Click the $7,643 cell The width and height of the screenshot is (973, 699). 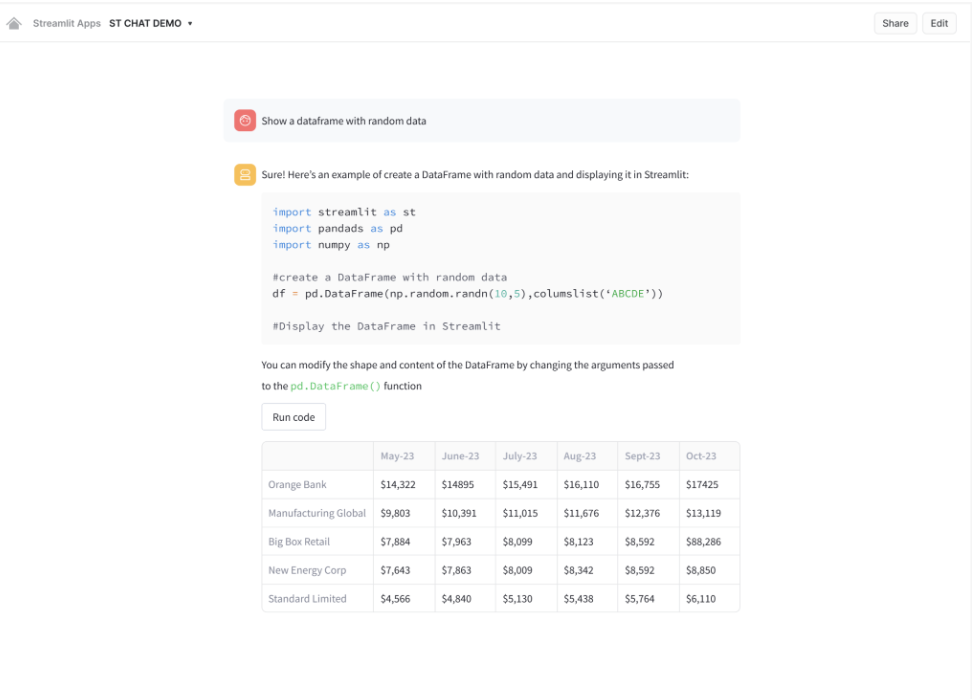point(404,570)
